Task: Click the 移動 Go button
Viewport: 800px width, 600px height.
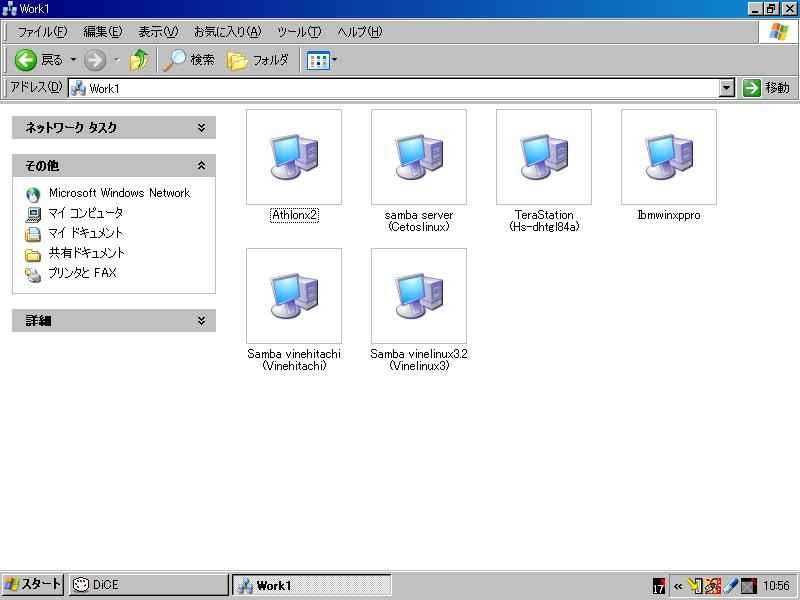Action: [x=766, y=88]
